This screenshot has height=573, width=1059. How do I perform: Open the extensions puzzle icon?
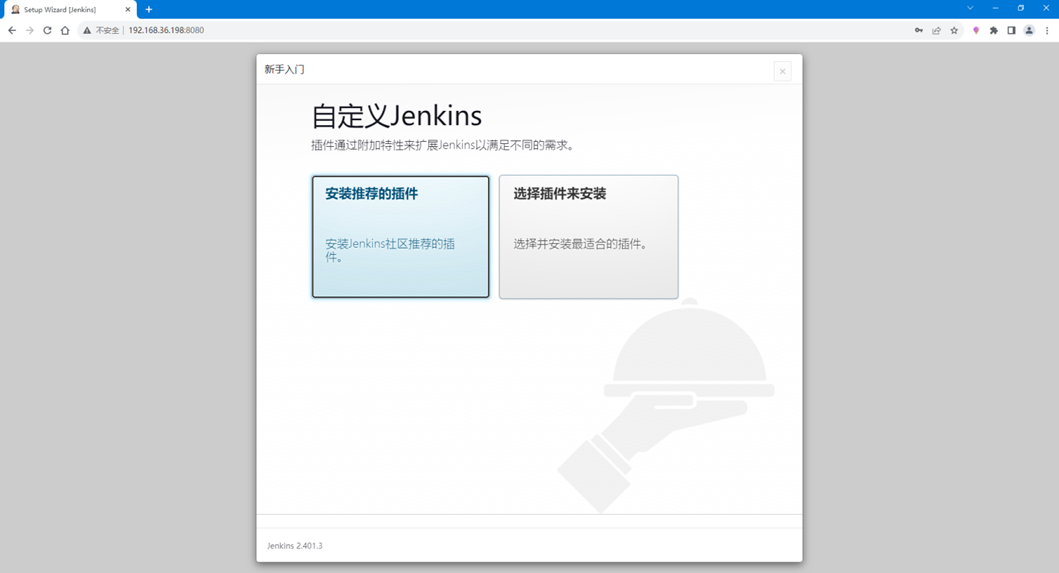(x=993, y=30)
